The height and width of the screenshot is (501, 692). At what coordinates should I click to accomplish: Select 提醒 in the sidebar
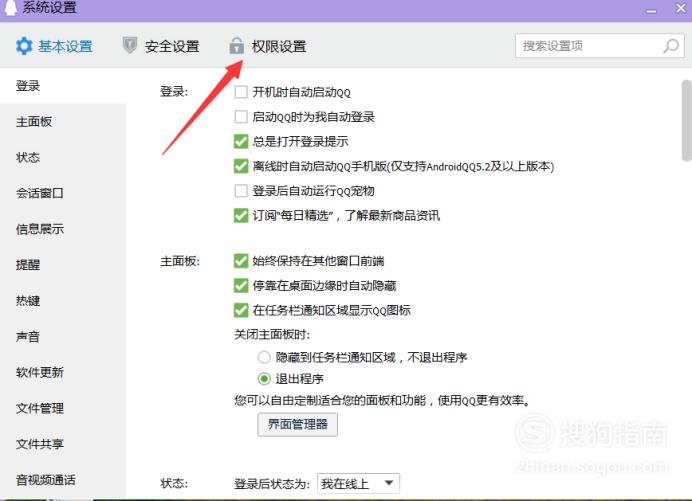tap(63, 264)
